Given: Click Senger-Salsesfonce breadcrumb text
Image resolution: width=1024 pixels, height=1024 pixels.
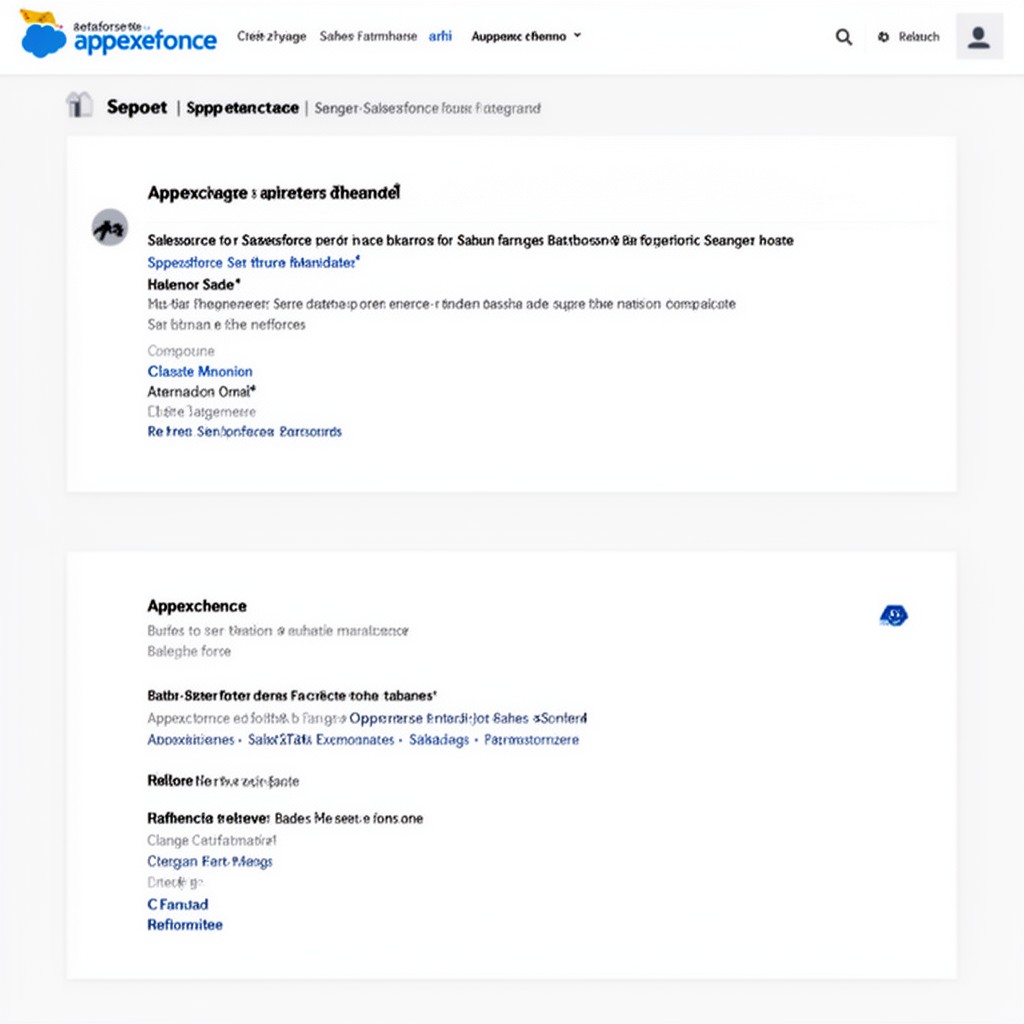Looking at the screenshot, I should click(427, 108).
